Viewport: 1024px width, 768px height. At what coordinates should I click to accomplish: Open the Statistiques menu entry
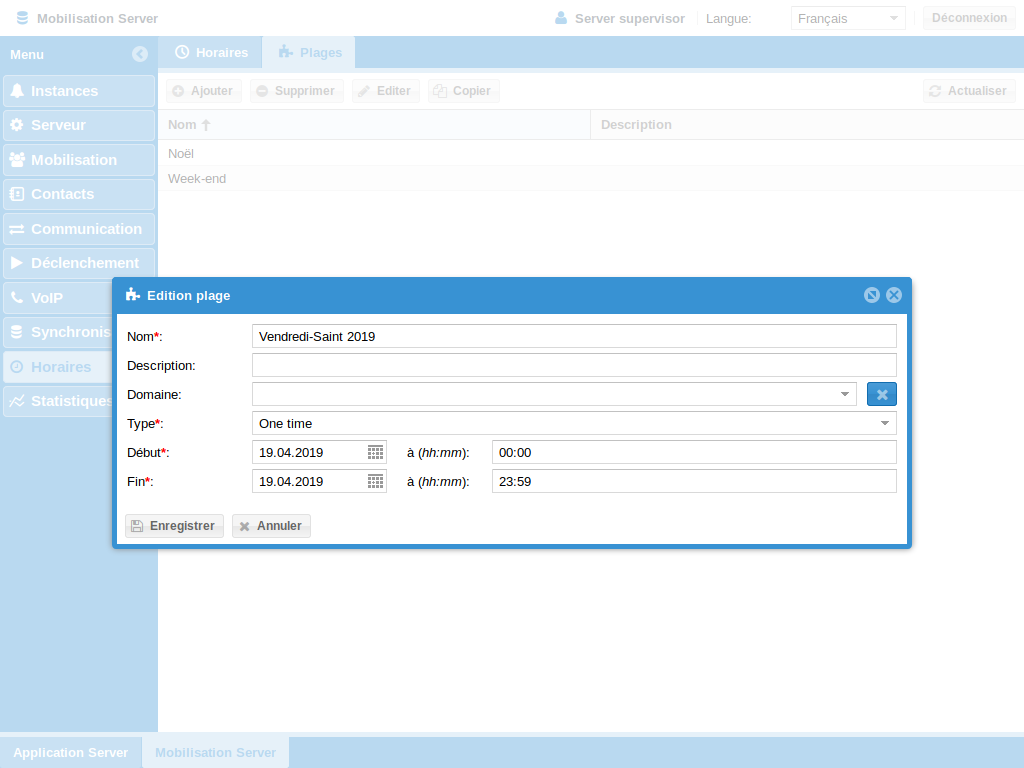(57, 401)
